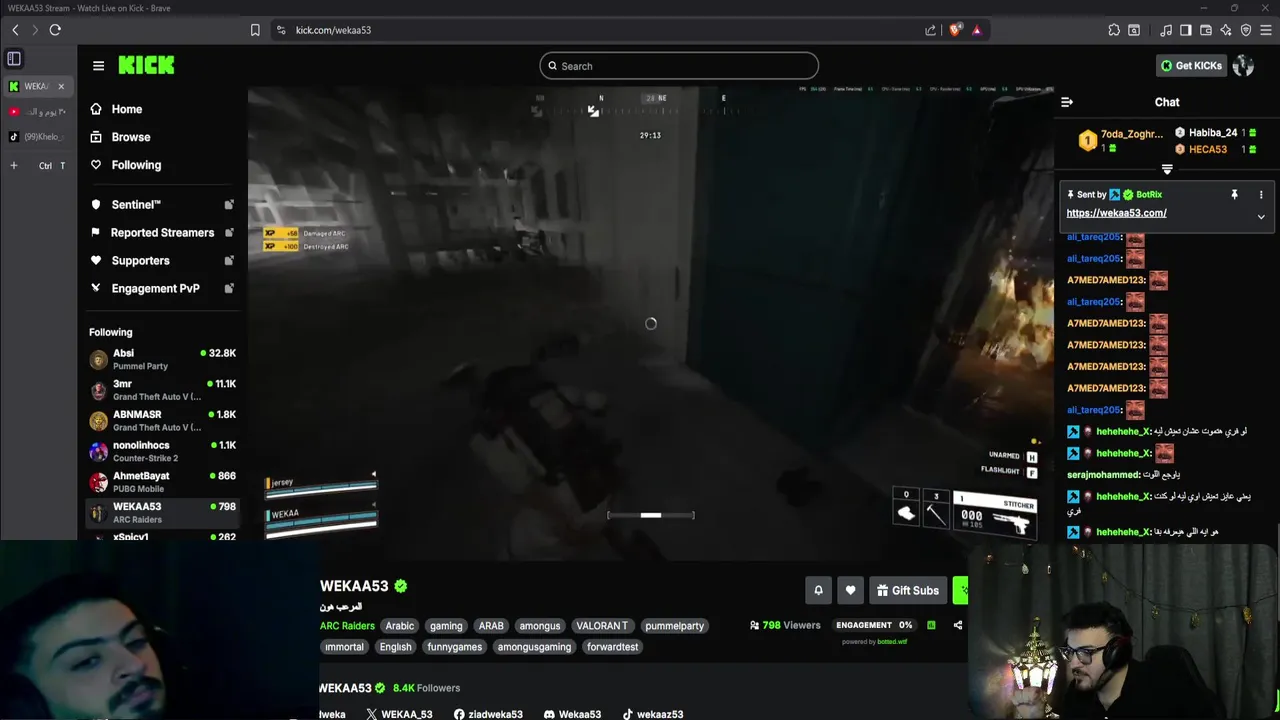Open Supporters sidebar item
Viewport: 1280px width, 720px height.
(x=162, y=260)
